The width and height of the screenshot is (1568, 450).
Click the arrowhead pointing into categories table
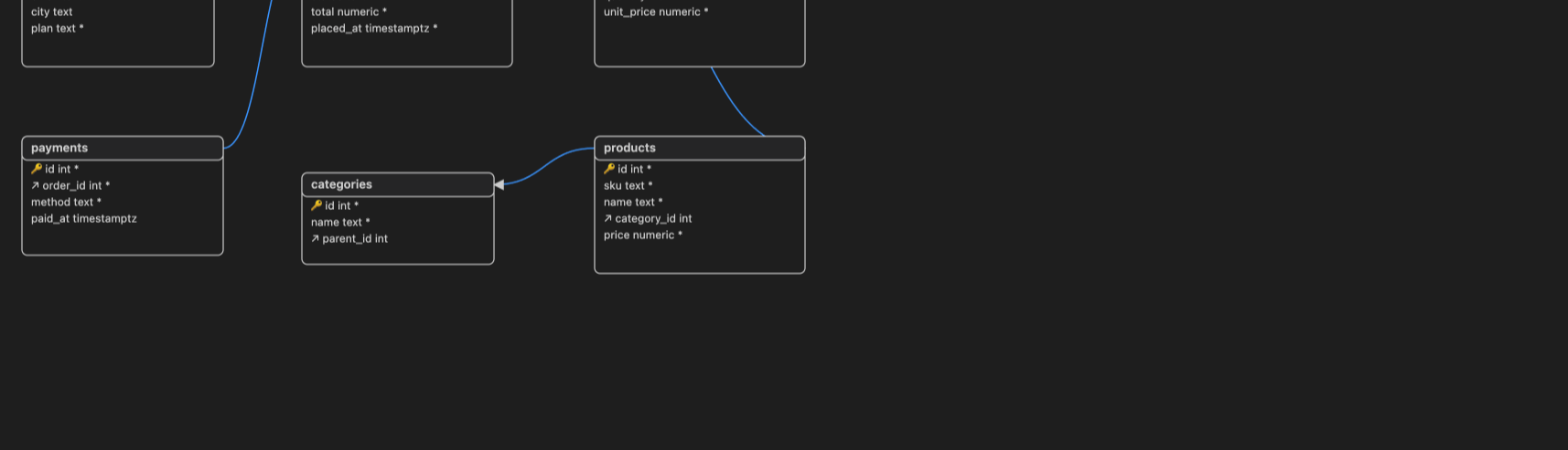pyautogui.click(x=499, y=184)
